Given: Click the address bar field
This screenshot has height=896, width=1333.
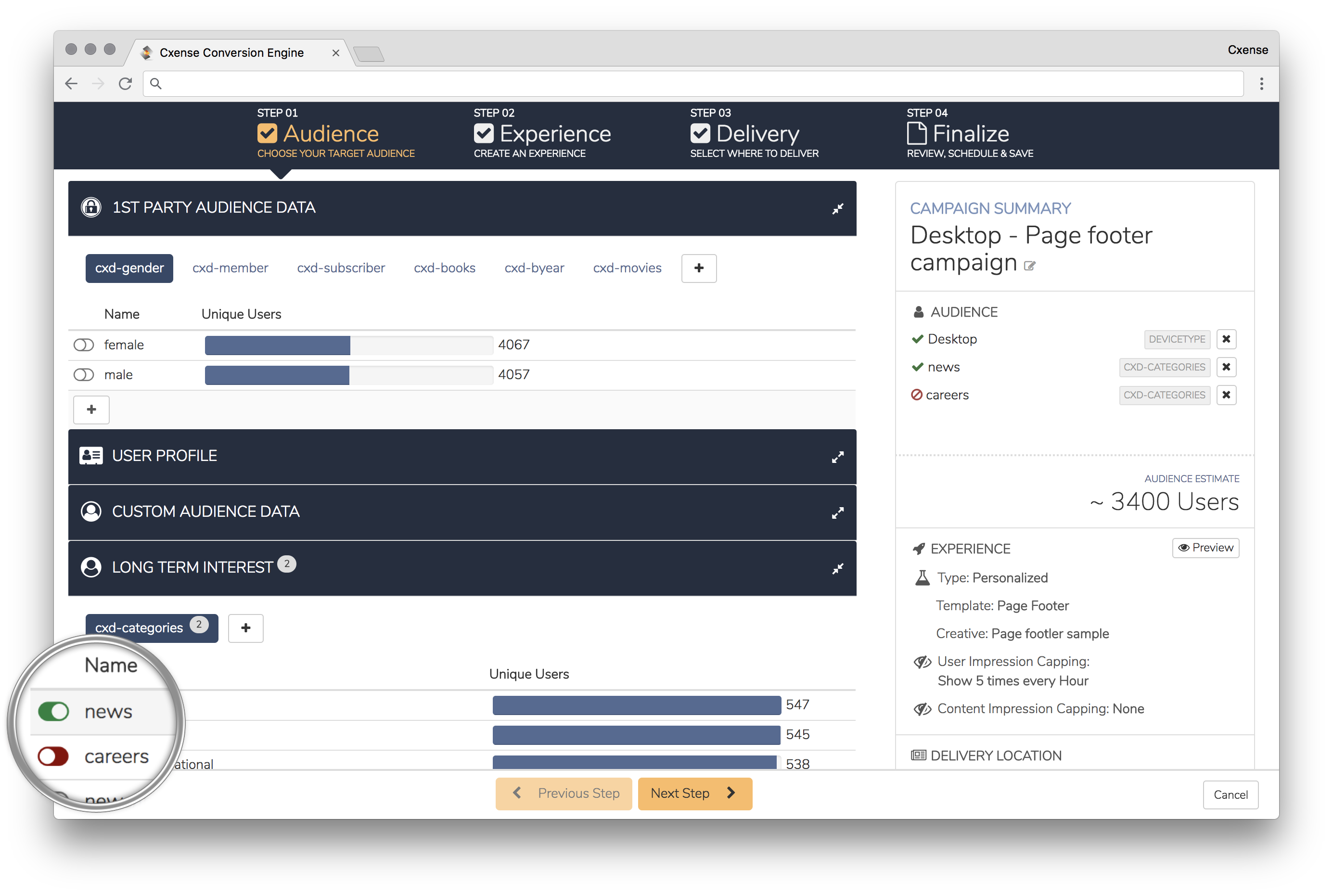Looking at the screenshot, I should (692, 84).
